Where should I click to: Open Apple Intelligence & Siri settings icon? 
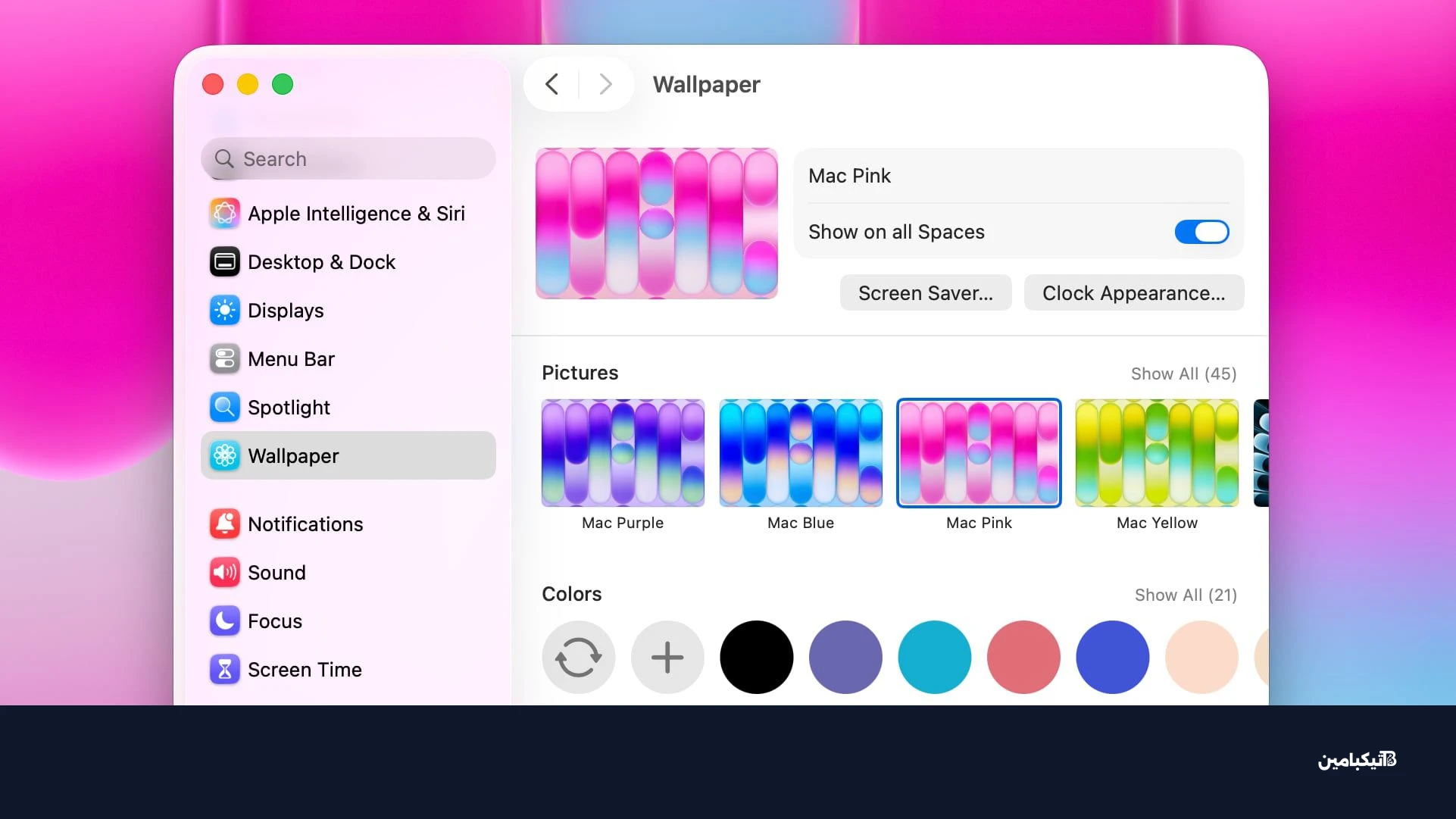[x=224, y=214]
